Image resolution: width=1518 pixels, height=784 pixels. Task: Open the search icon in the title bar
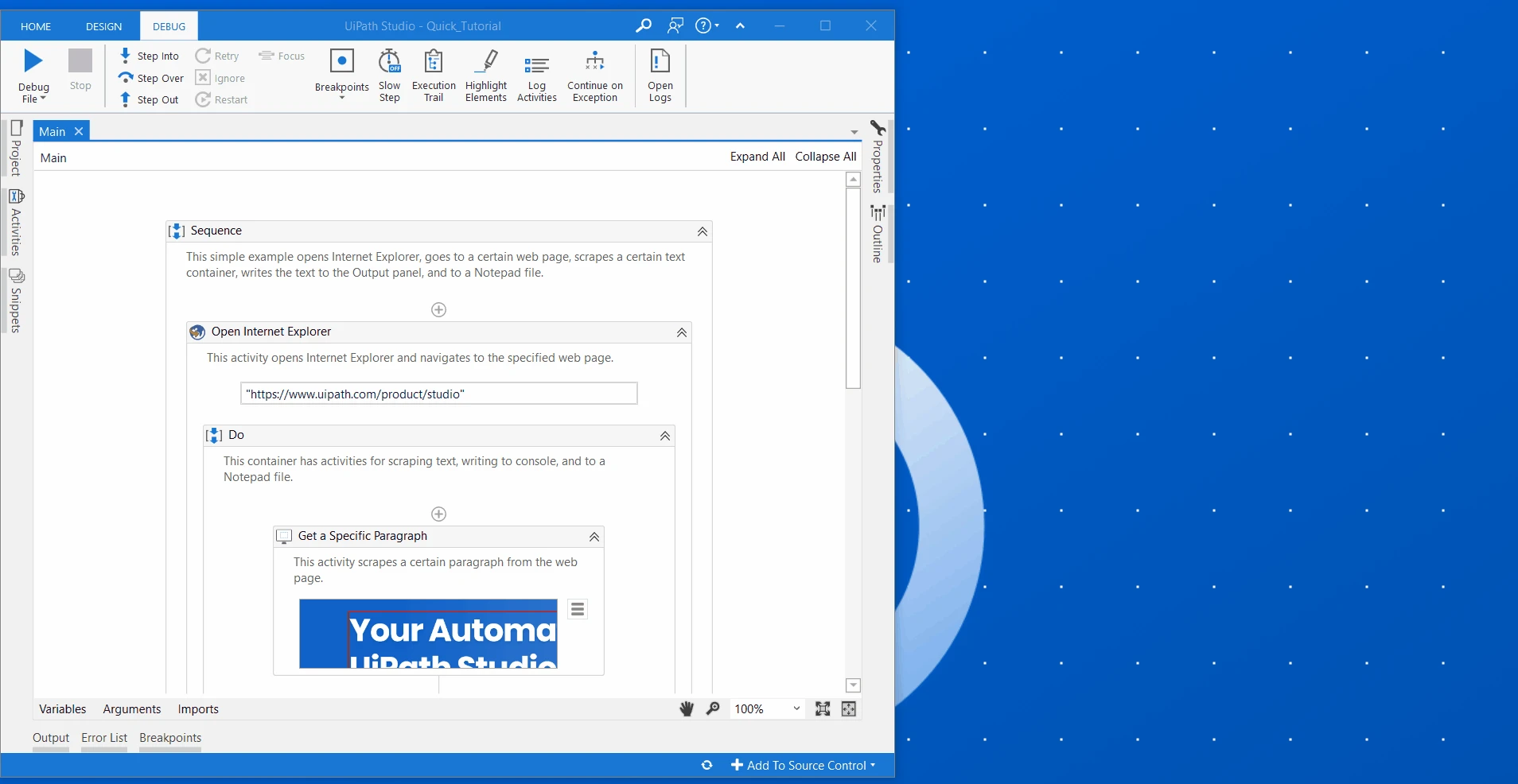pyautogui.click(x=644, y=25)
